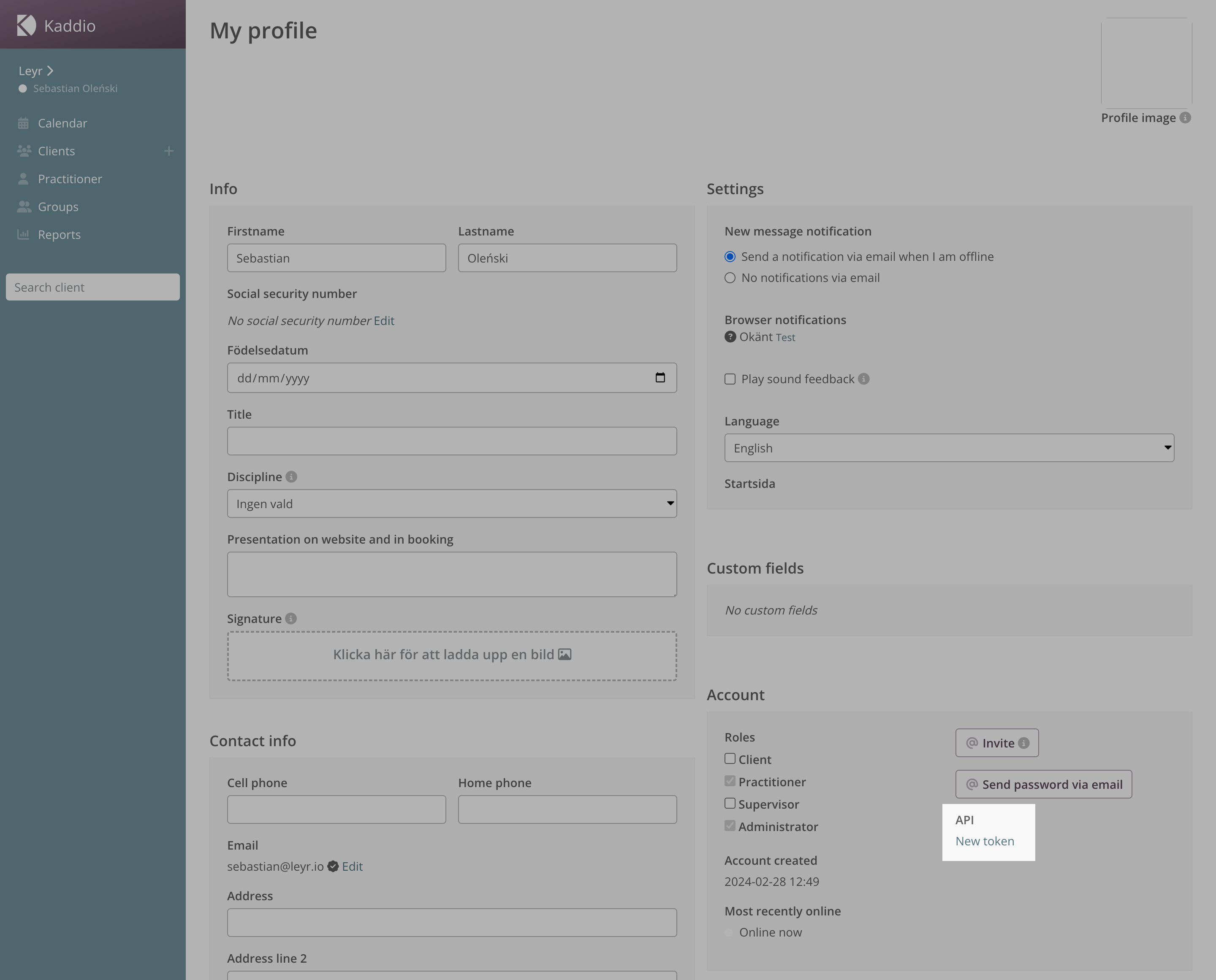Click the Signature info icon
The image size is (1216, 980).
[x=291, y=619]
